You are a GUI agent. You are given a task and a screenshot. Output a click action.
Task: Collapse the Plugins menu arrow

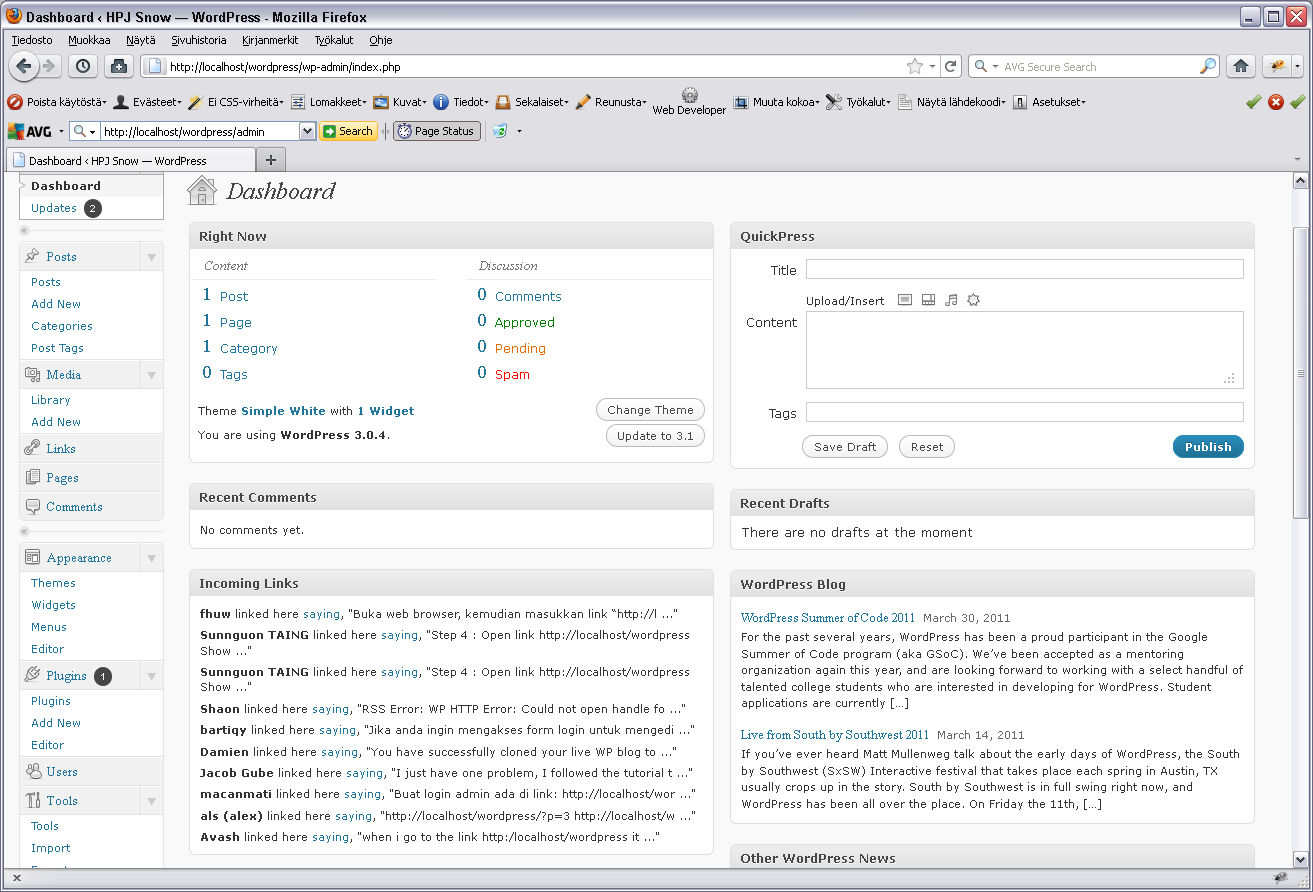(152, 677)
